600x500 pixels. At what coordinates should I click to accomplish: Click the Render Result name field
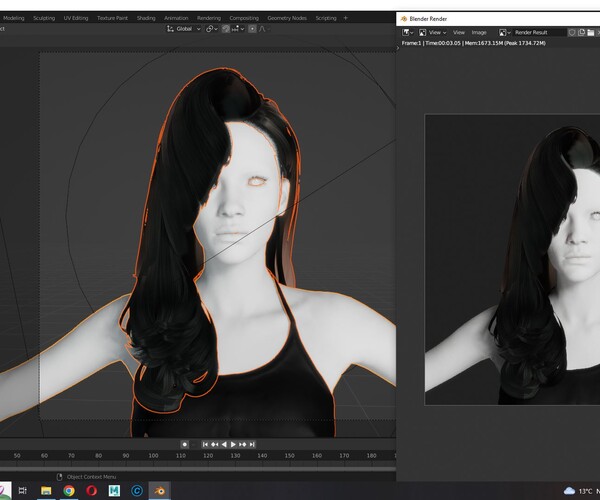pyautogui.click(x=539, y=33)
